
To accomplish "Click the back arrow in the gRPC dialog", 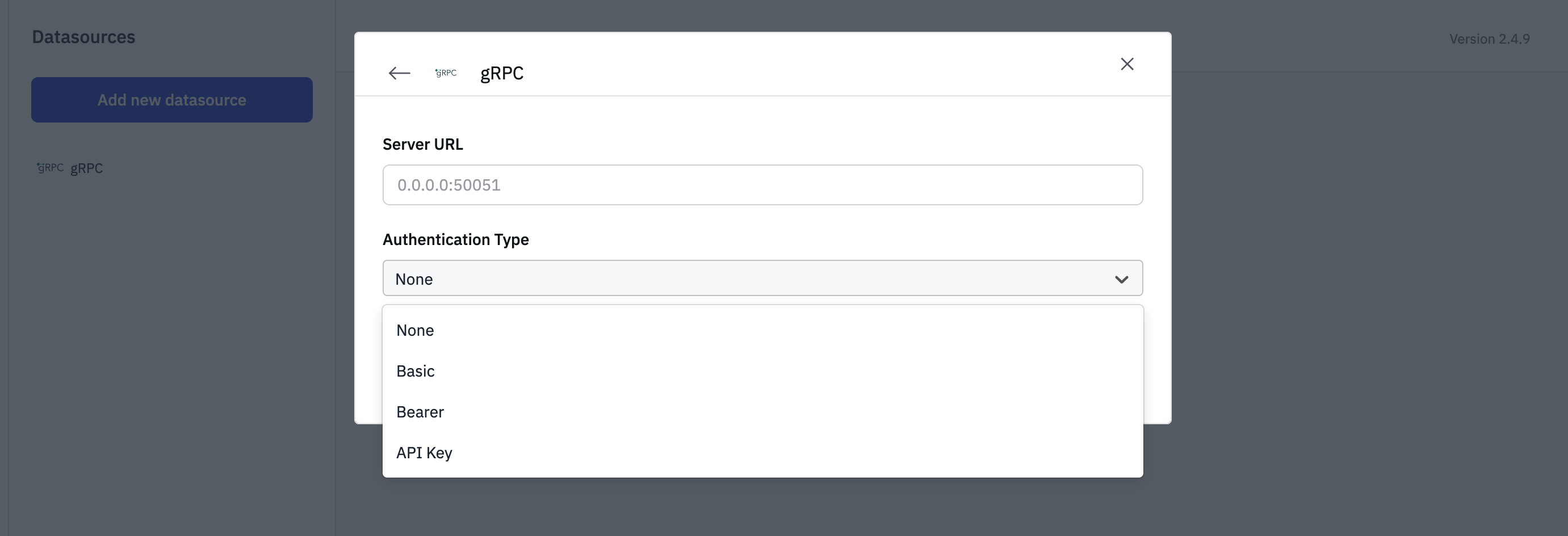I will pyautogui.click(x=399, y=73).
